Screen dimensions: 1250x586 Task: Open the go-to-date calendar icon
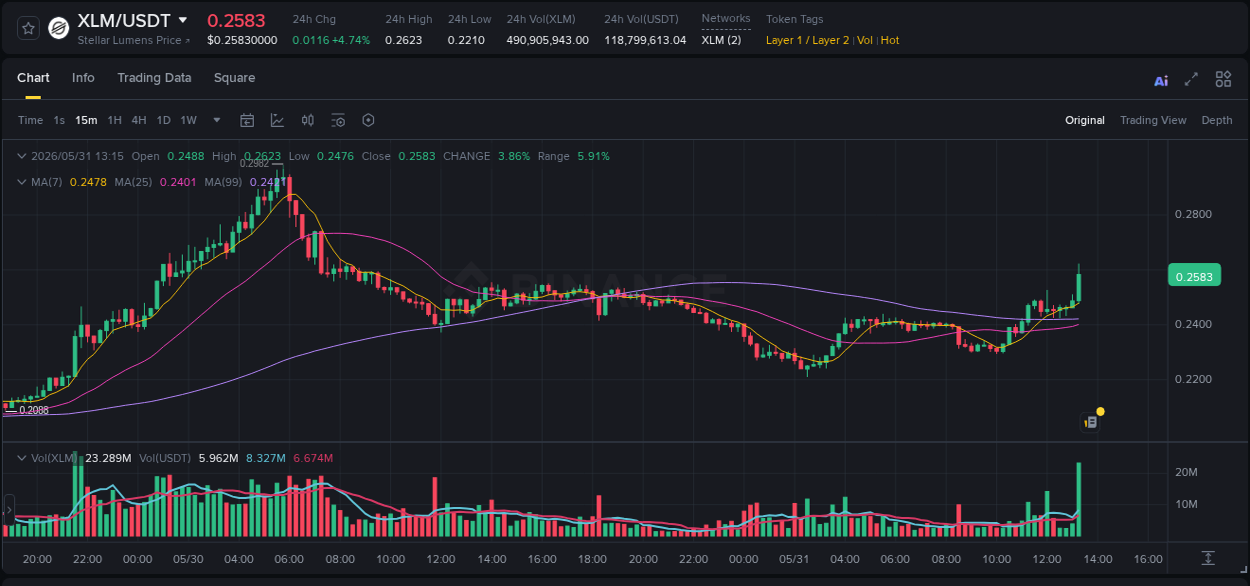coord(247,120)
